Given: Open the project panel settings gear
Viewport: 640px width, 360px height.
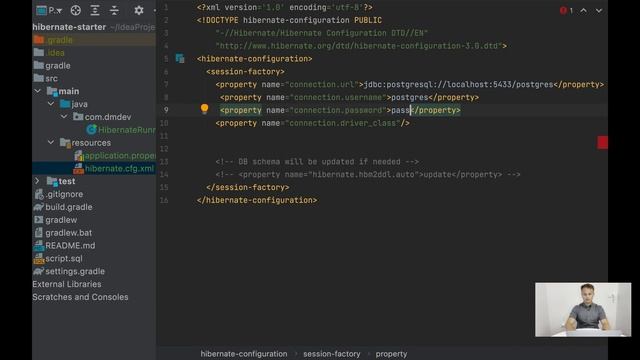Looking at the screenshot, I should click(x=139, y=10).
